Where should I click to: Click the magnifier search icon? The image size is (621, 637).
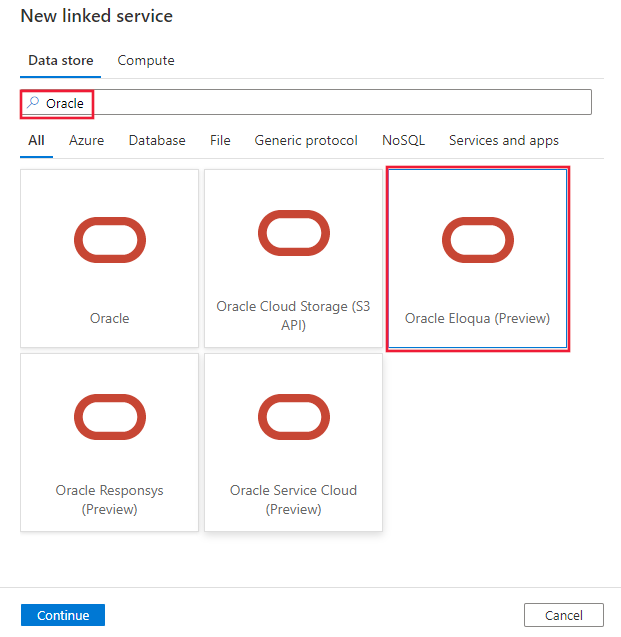pyautogui.click(x=33, y=103)
